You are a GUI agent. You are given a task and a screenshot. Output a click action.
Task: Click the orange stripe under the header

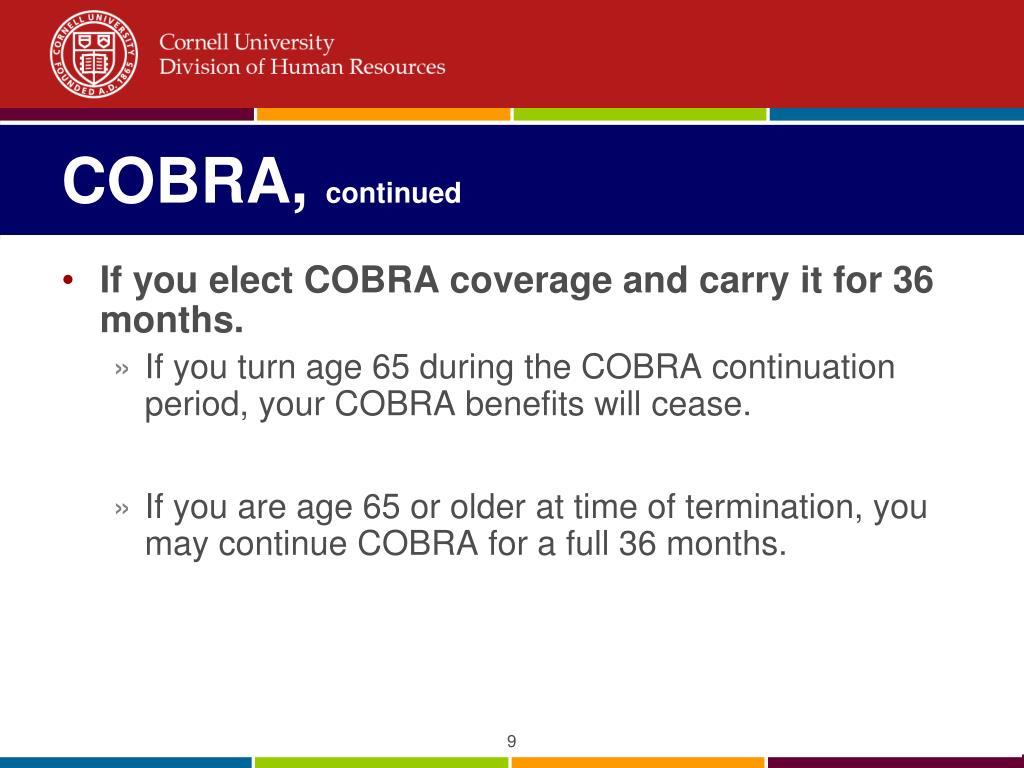(x=383, y=114)
